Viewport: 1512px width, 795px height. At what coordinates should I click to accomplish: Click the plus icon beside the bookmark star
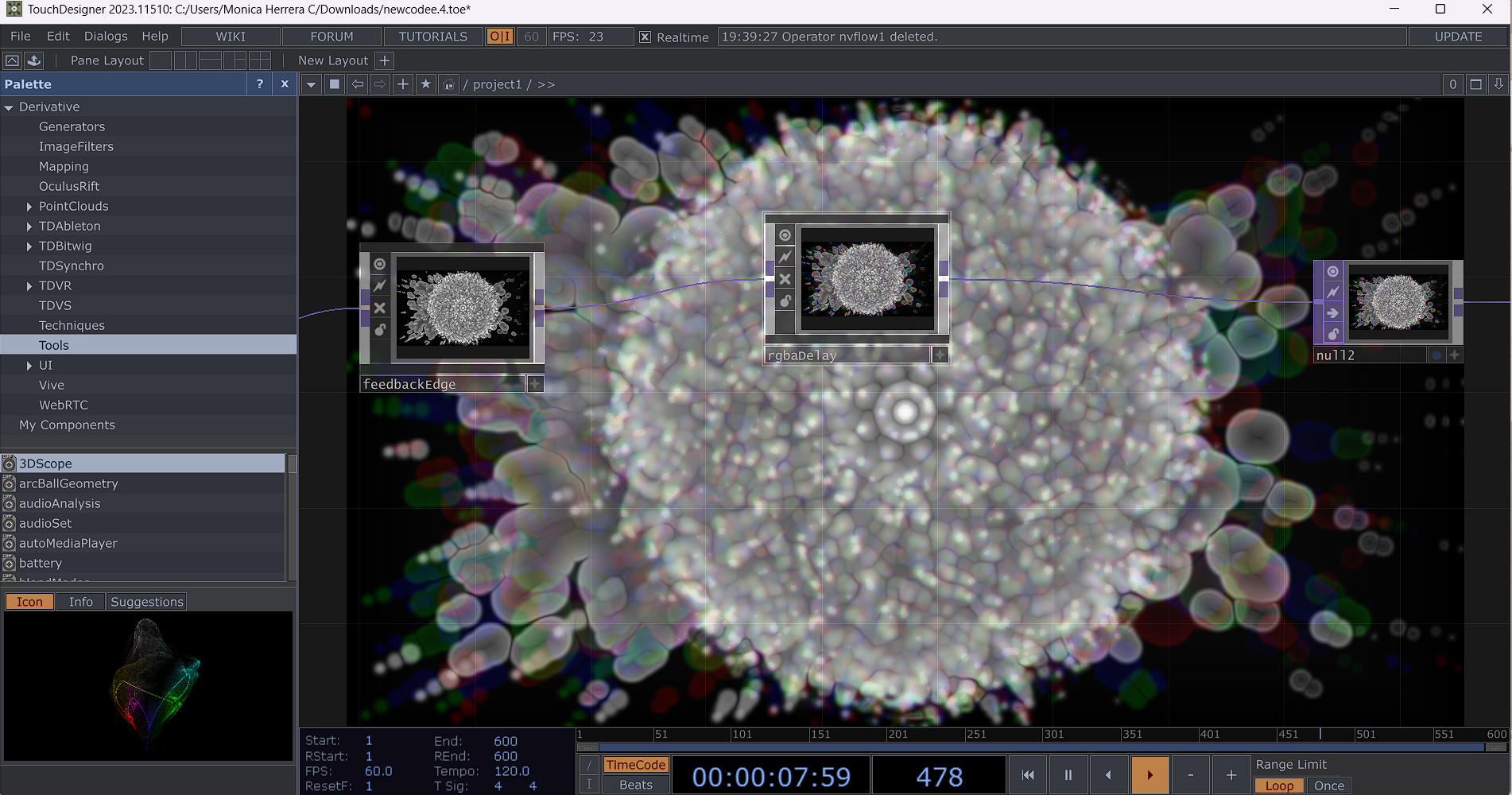coord(403,84)
